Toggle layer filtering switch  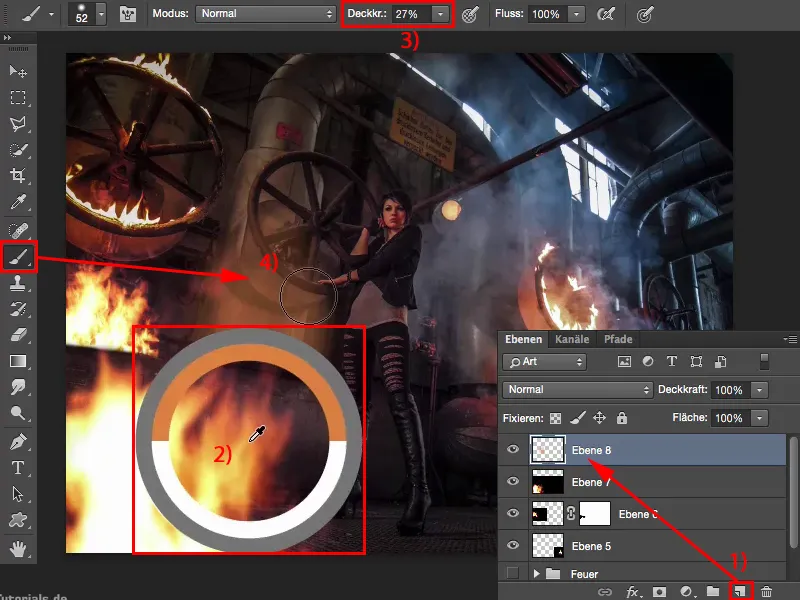[x=764, y=361]
